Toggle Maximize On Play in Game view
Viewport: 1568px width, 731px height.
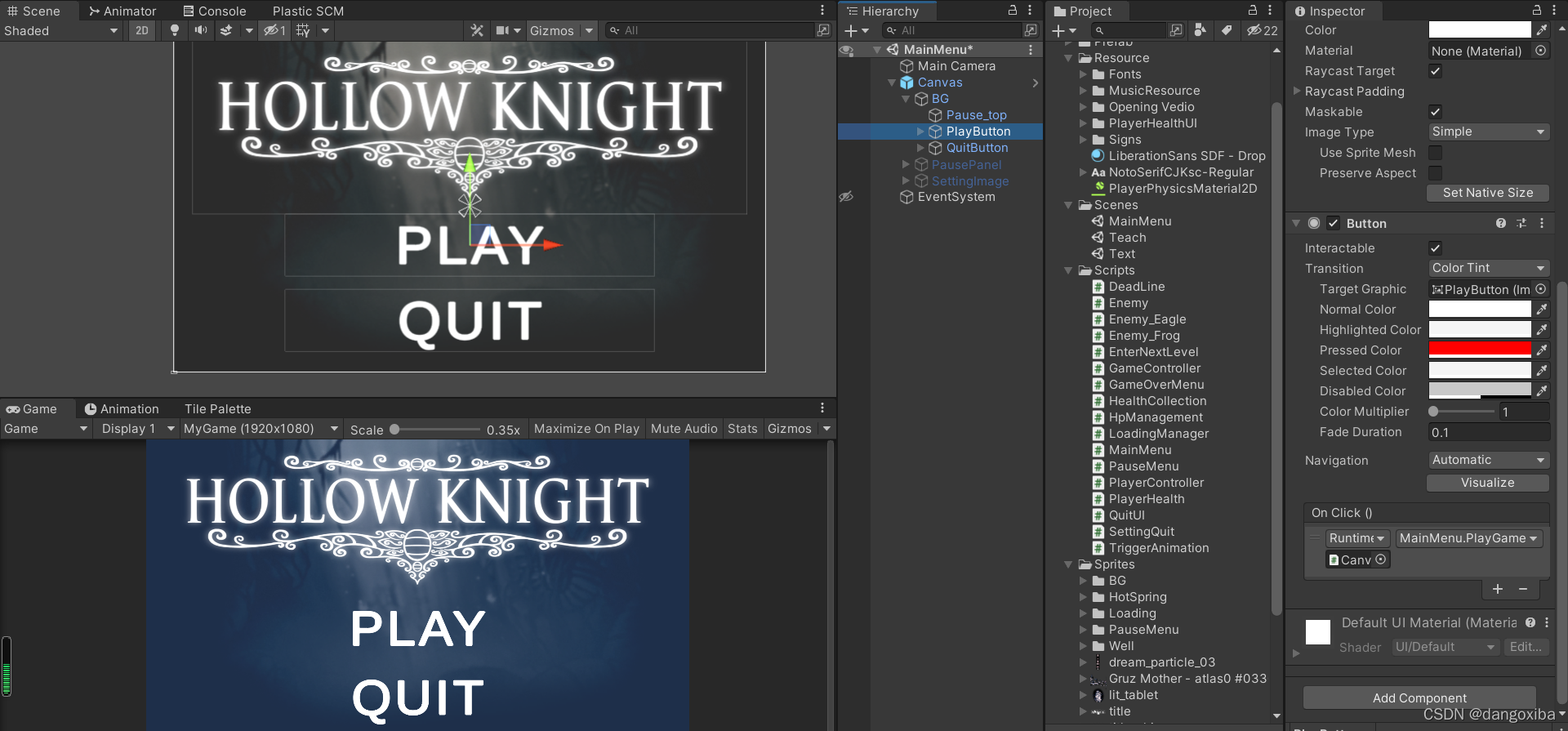[x=586, y=429]
